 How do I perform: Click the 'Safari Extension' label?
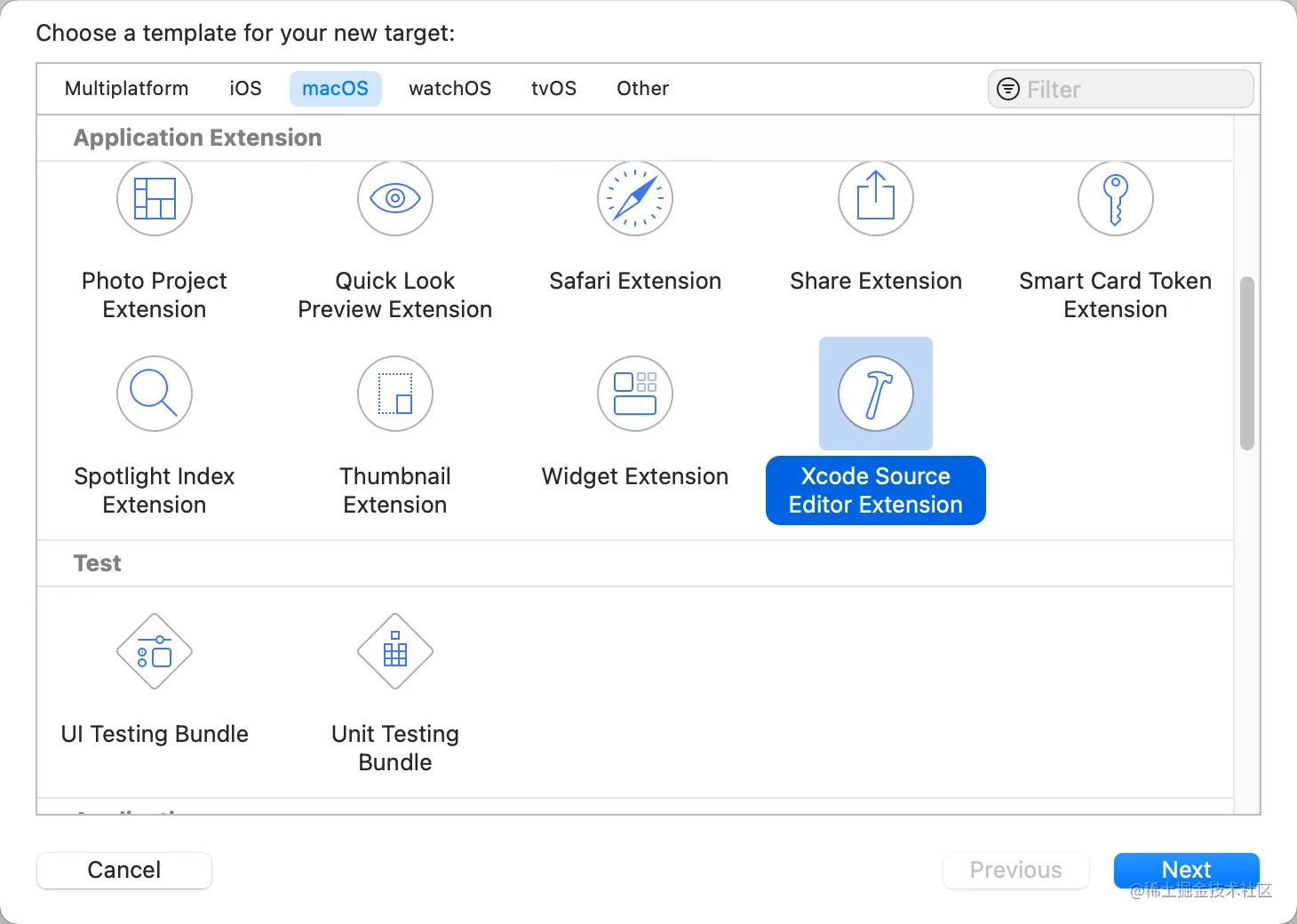(x=635, y=281)
